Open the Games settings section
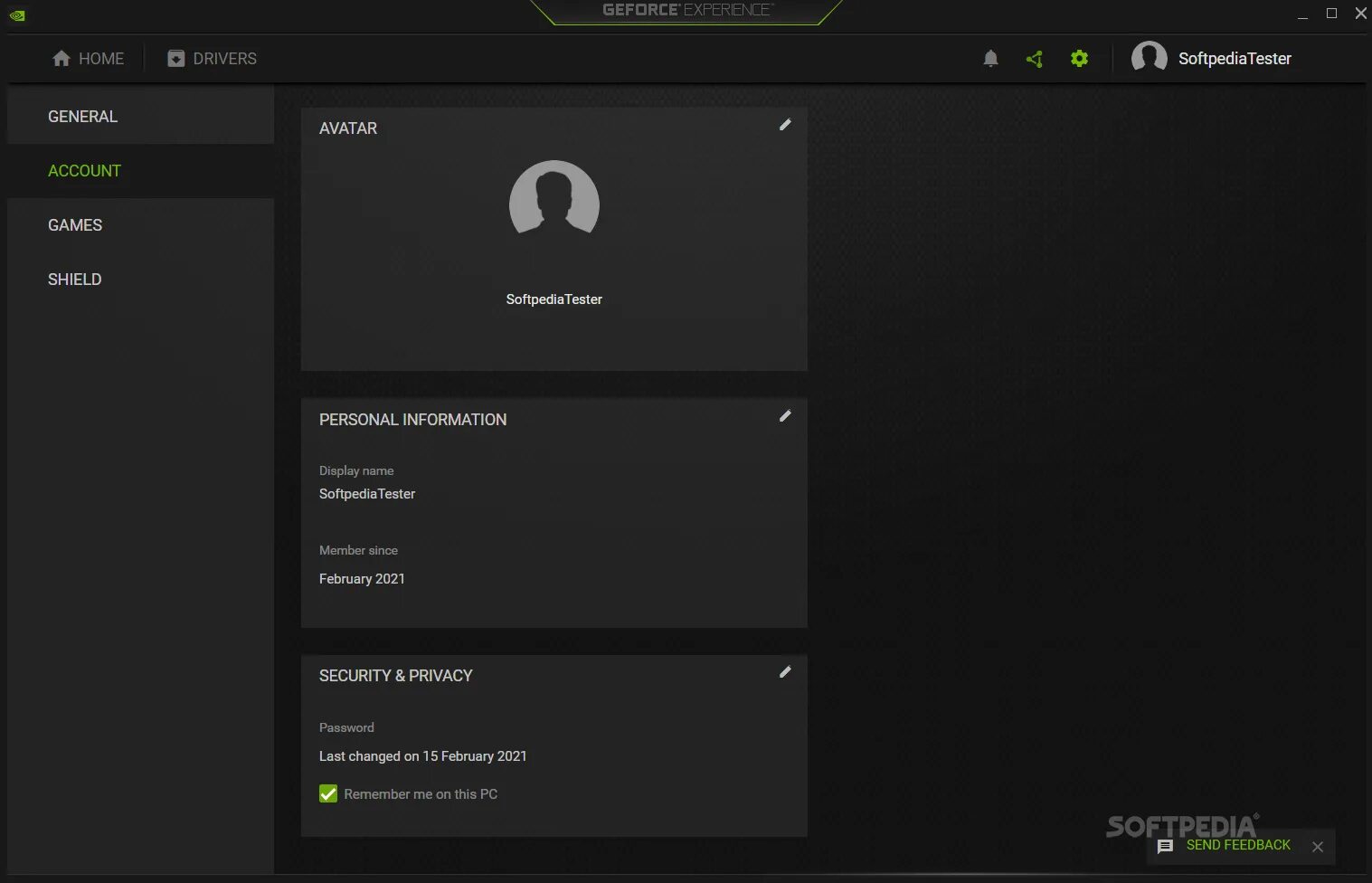1372x883 pixels. 140,225
